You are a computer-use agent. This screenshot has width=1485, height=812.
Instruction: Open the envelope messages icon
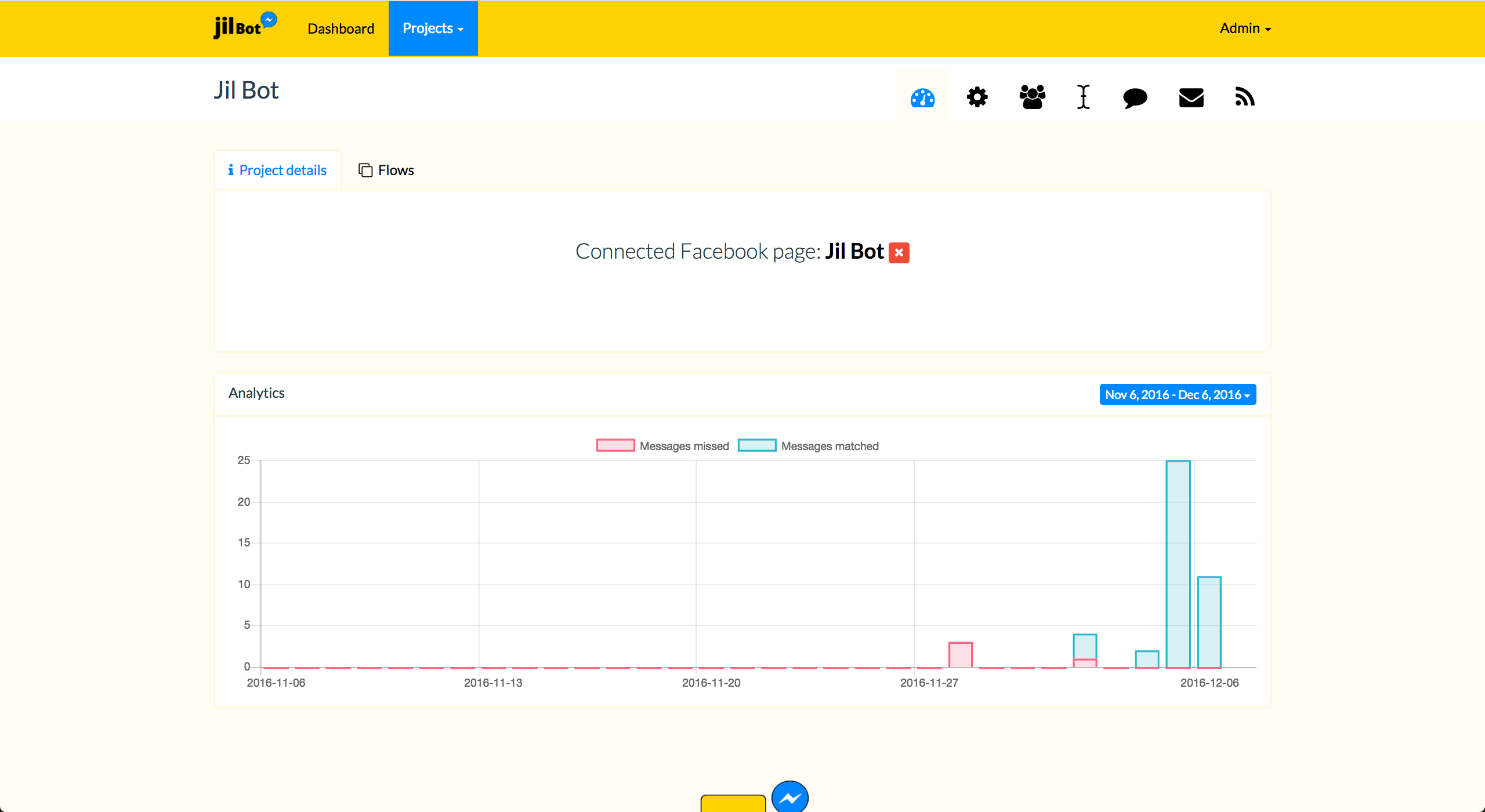pos(1191,97)
